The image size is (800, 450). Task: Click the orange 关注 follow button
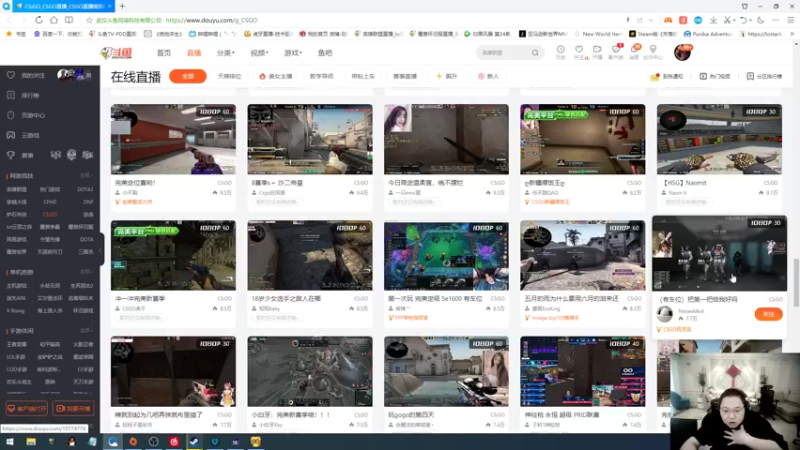(768, 314)
